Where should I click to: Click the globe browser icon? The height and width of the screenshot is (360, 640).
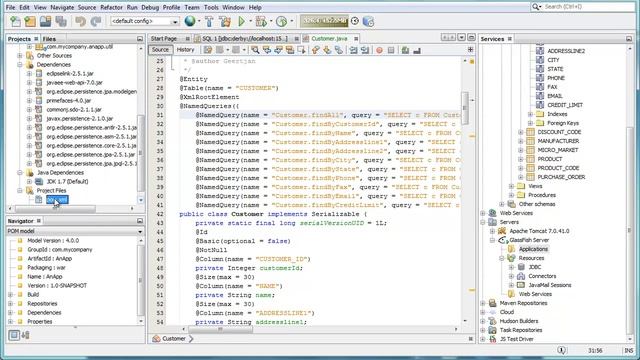coord(190,21)
